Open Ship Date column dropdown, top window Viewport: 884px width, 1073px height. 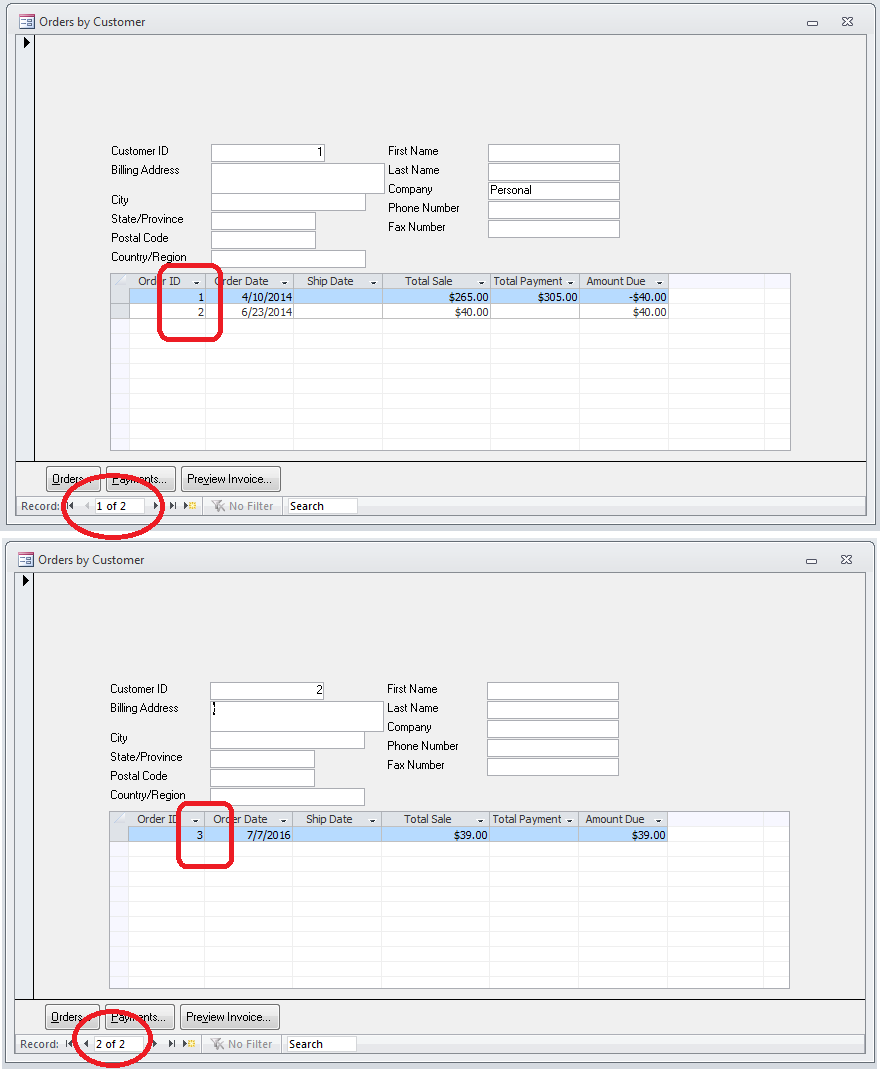(374, 282)
